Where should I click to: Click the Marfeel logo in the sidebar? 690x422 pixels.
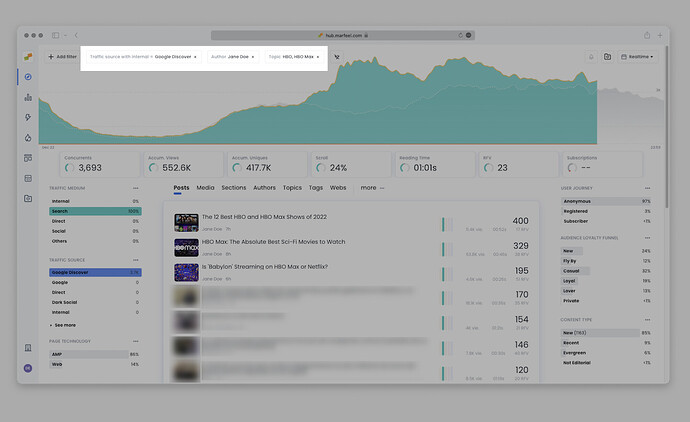tap(27, 56)
